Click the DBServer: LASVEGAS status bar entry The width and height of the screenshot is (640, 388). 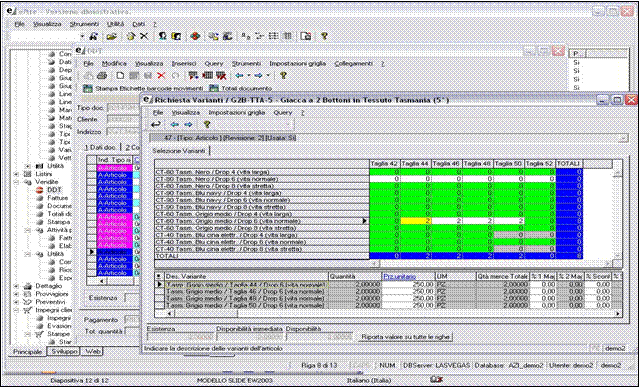click(437, 366)
